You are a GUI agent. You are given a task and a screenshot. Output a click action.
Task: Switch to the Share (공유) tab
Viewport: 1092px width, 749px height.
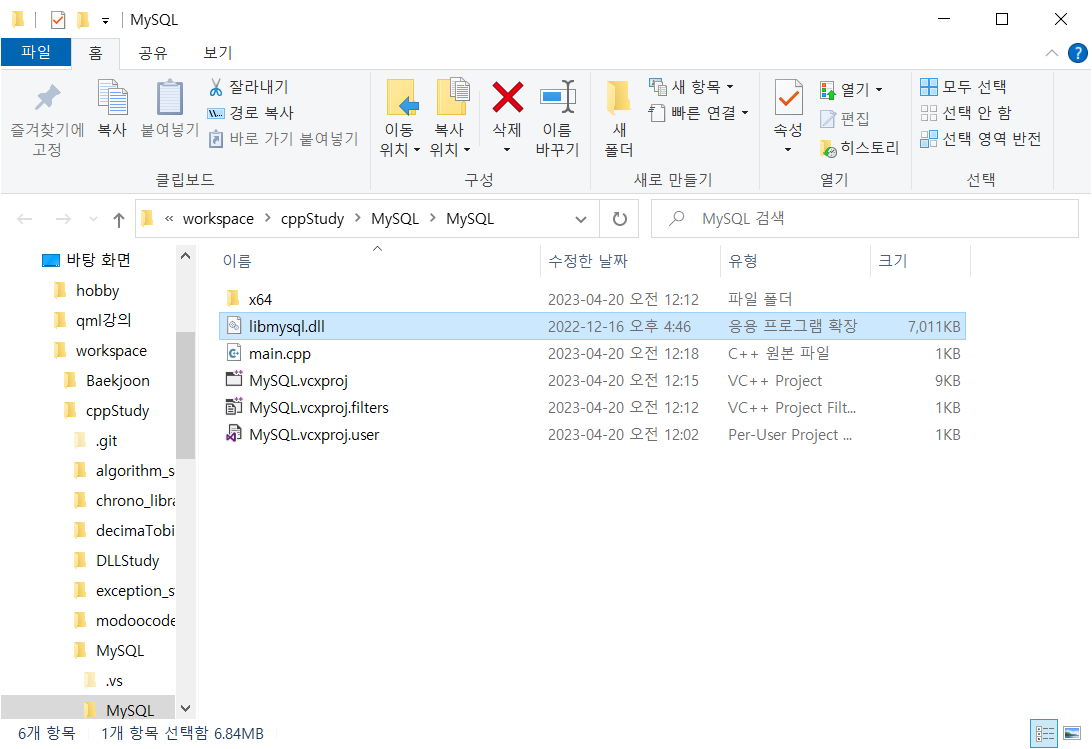point(153,53)
